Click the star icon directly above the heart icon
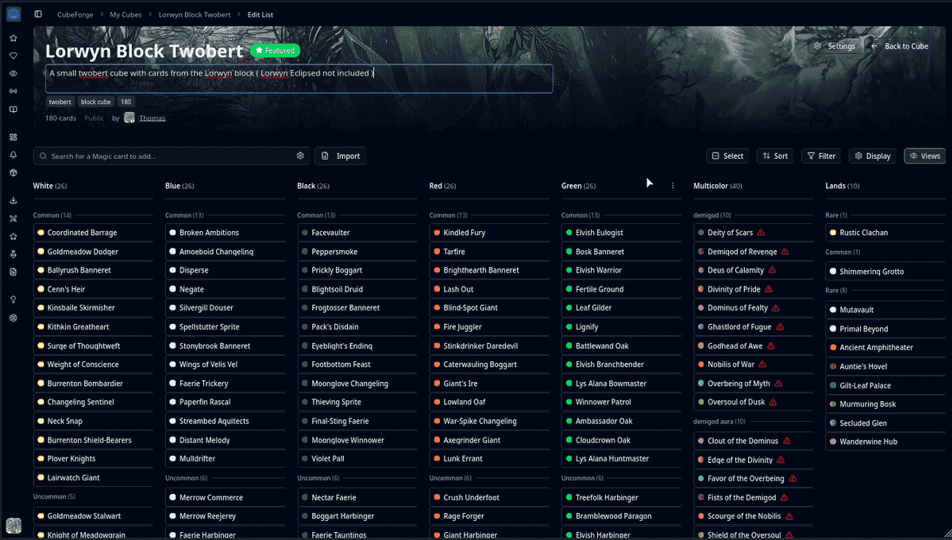The image size is (952, 540). [13, 38]
